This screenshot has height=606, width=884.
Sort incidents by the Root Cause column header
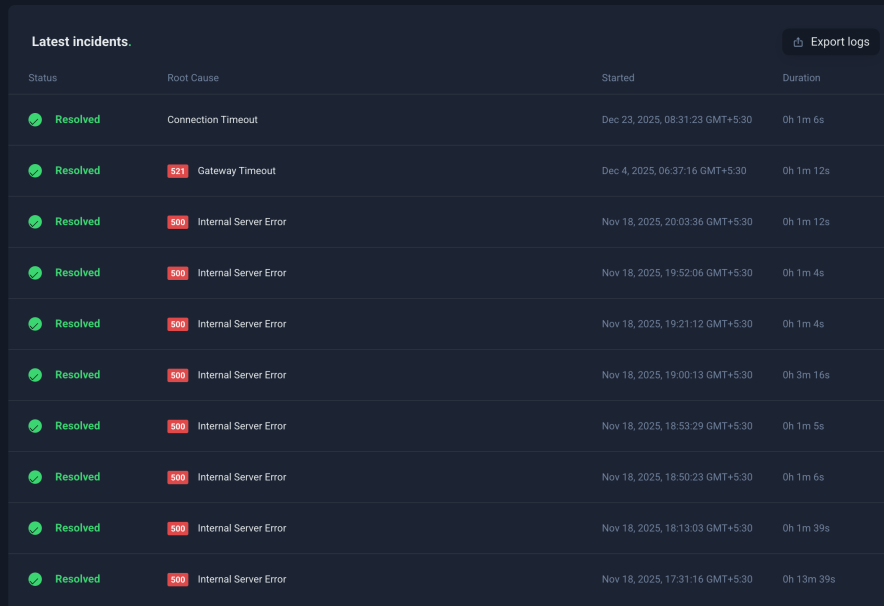192,78
